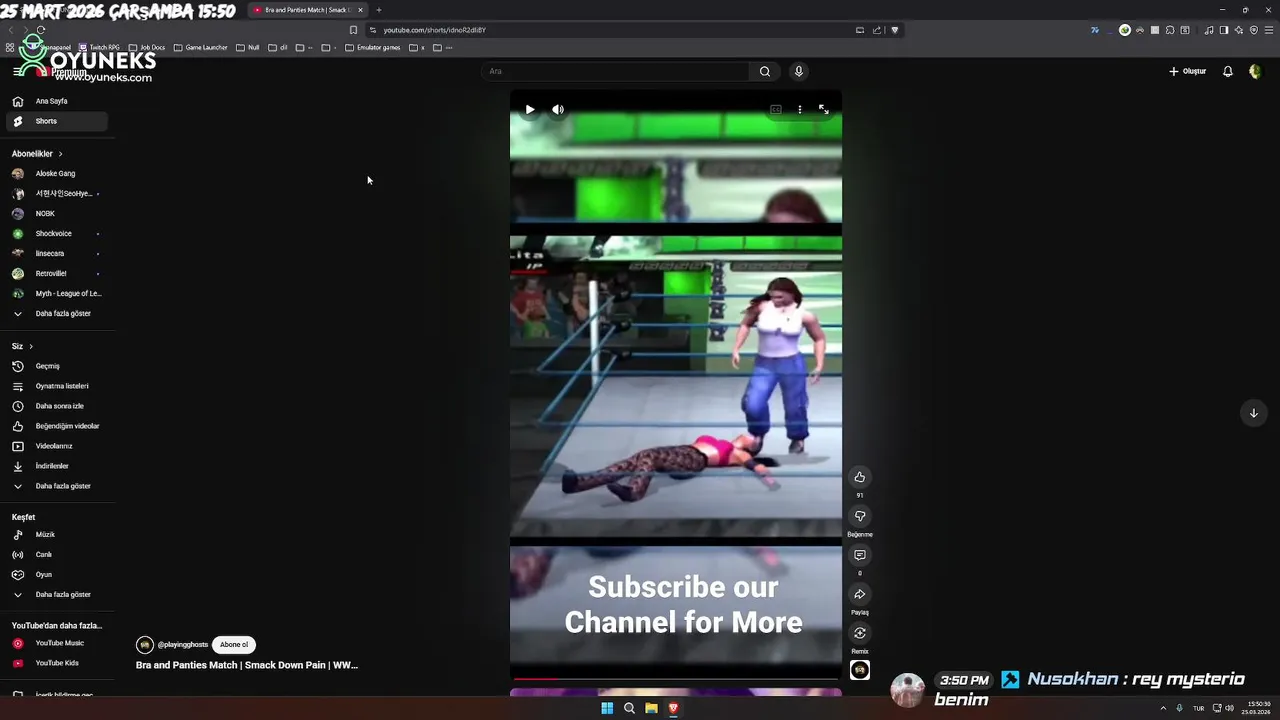Open the Windows Start menu
This screenshot has width=1280, height=720.
tap(607, 708)
